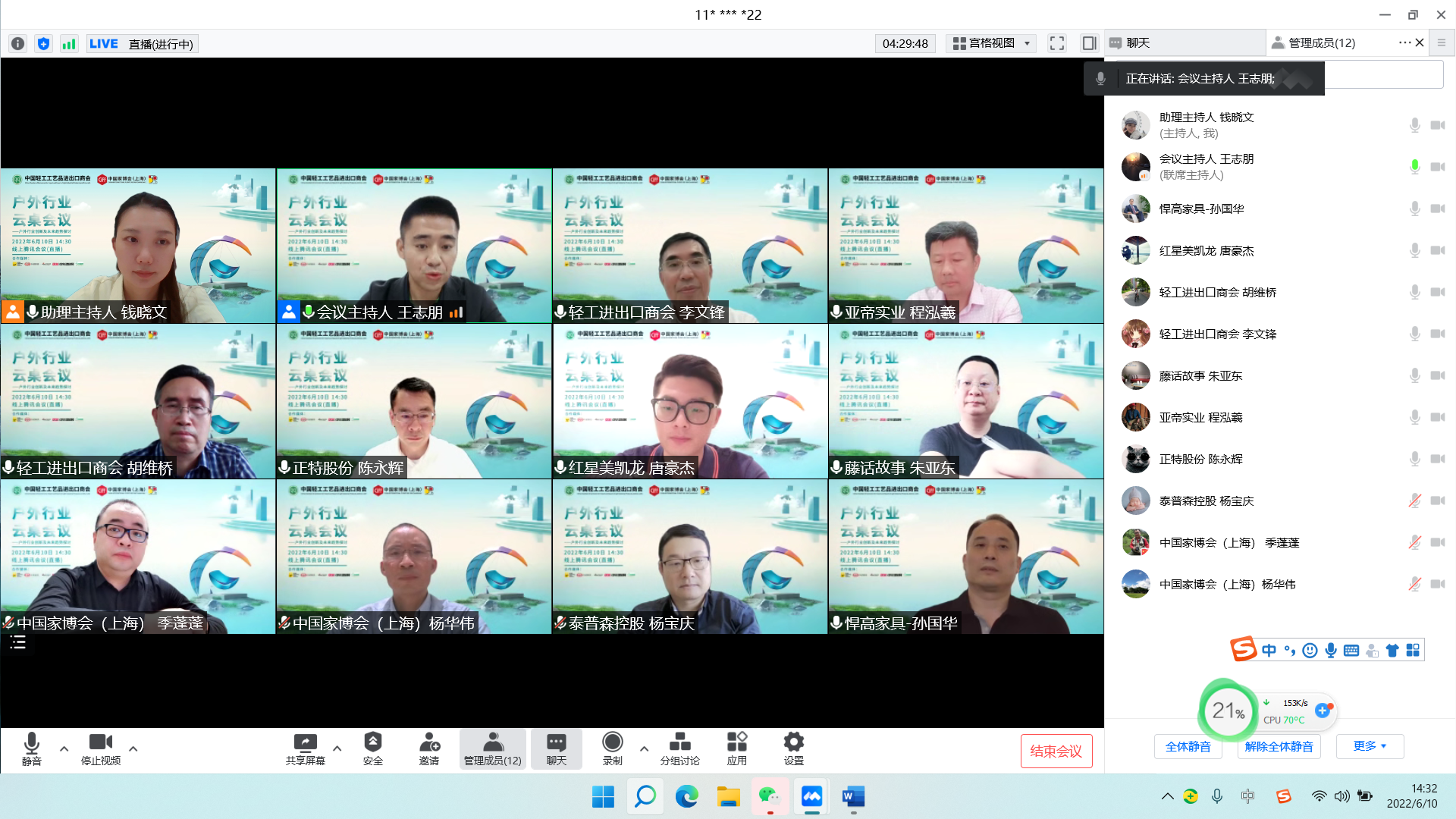The width and height of the screenshot is (1456, 819).
Task: Unmute 泰普森控股 杨宝庆 microphone
Action: (1414, 500)
